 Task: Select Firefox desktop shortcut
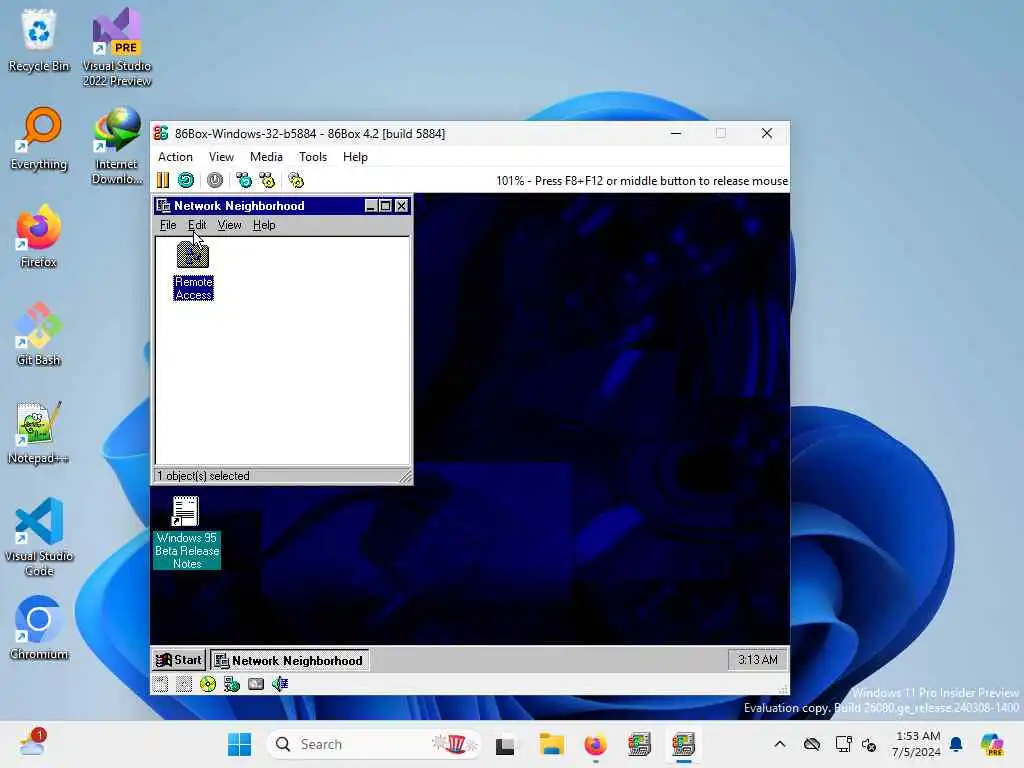pos(39,236)
